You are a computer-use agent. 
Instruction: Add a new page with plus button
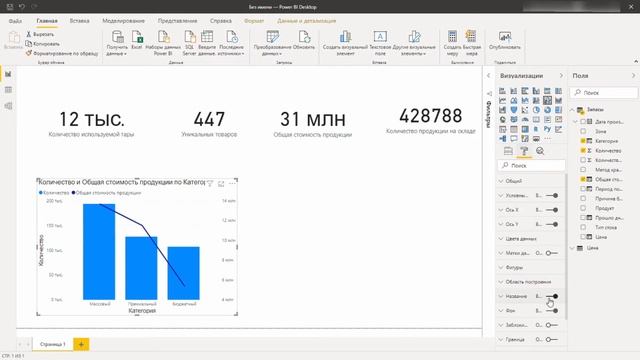tap(81, 344)
